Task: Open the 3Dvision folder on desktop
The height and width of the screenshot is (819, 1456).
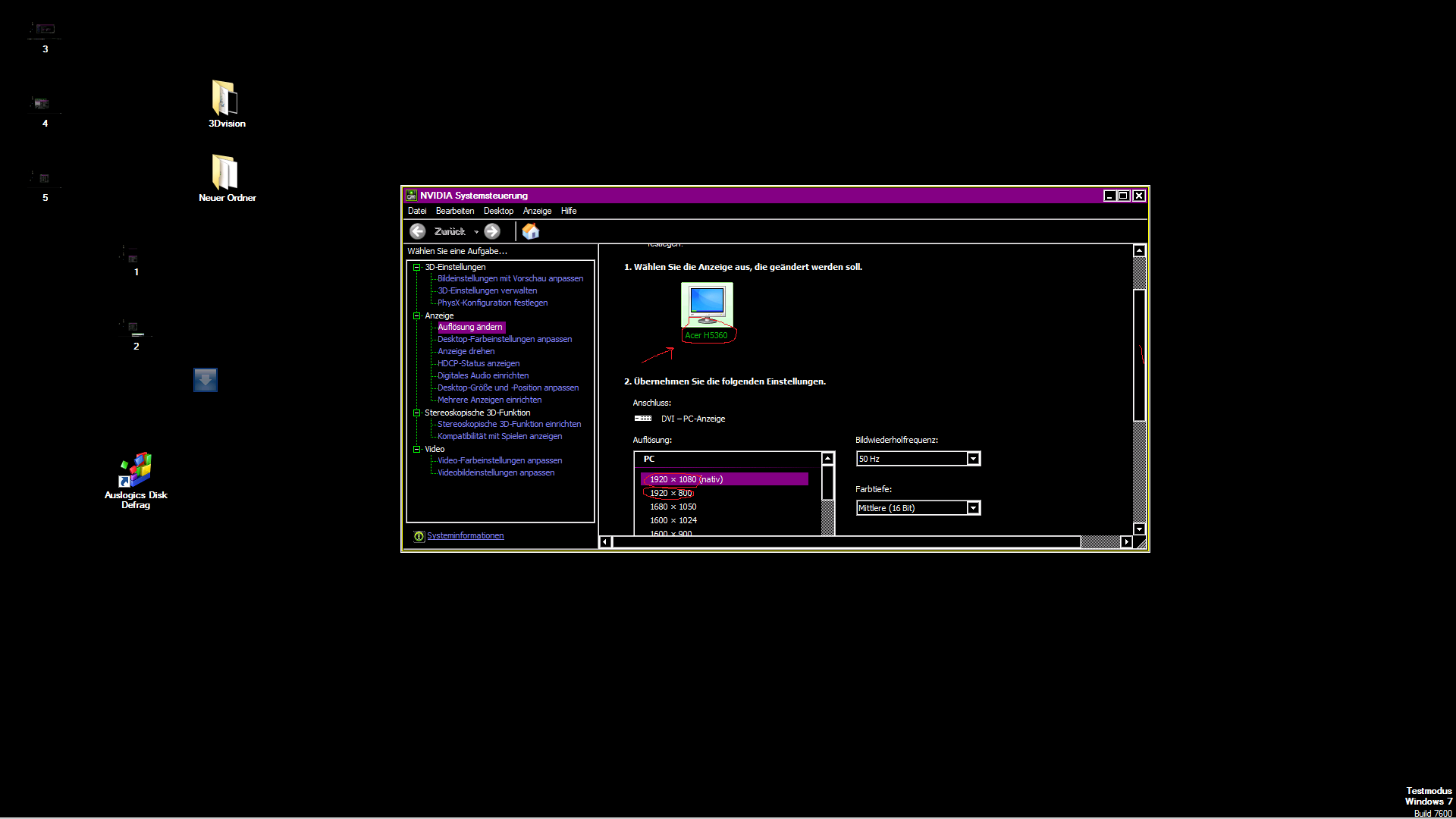Action: tap(227, 104)
